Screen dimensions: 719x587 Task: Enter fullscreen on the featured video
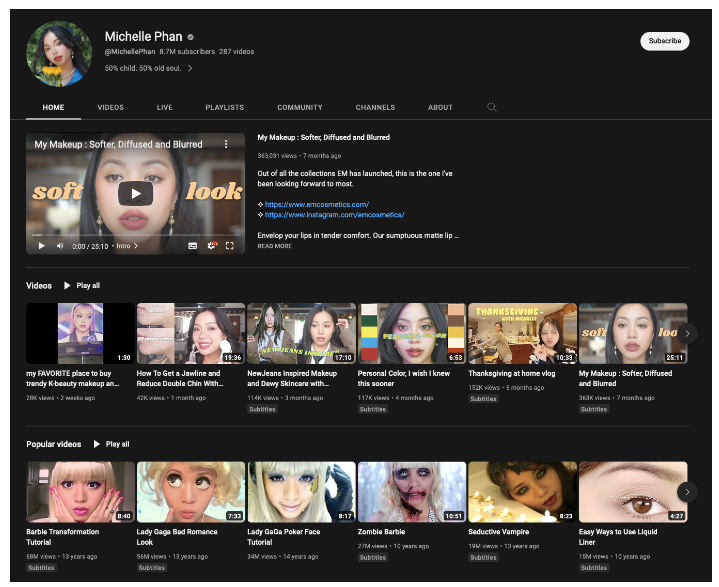[x=230, y=245]
